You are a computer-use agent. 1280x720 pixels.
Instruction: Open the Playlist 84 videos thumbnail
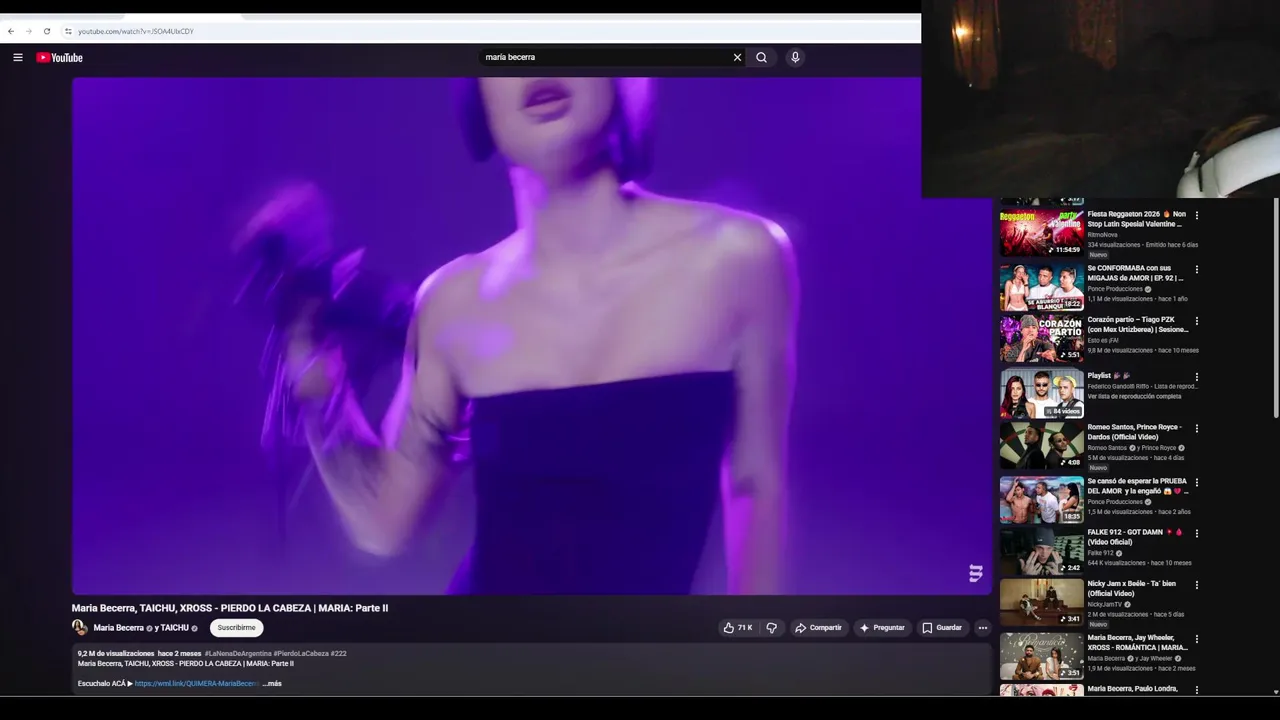(x=1041, y=394)
